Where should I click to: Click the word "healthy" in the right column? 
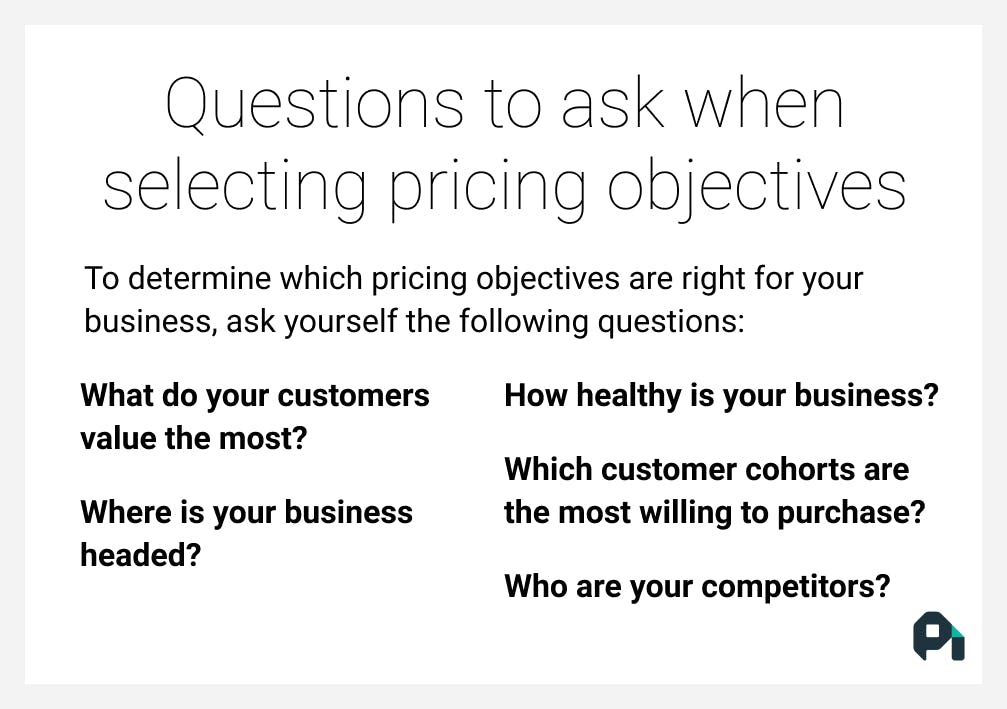click(x=625, y=395)
